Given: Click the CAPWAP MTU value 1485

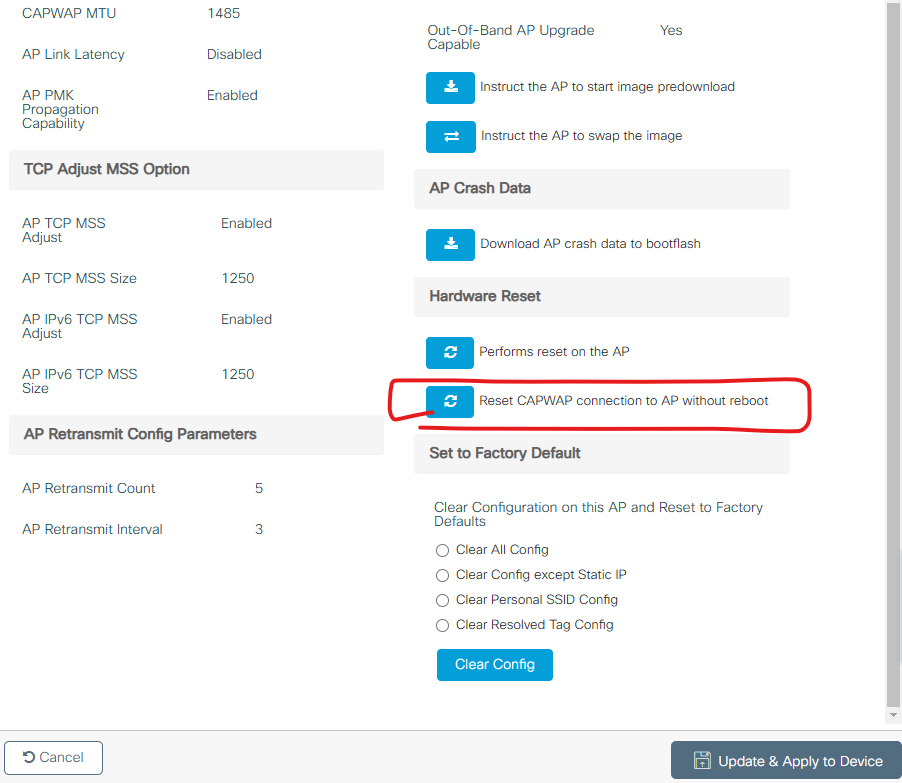Looking at the screenshot, I should click(224, 13).
